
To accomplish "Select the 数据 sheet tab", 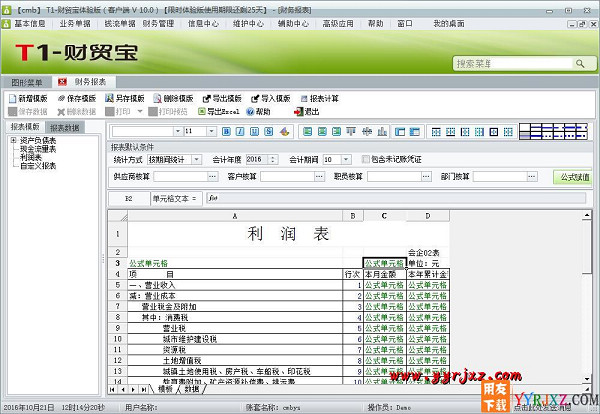I will pyautogui.click(x=192, y=389).
